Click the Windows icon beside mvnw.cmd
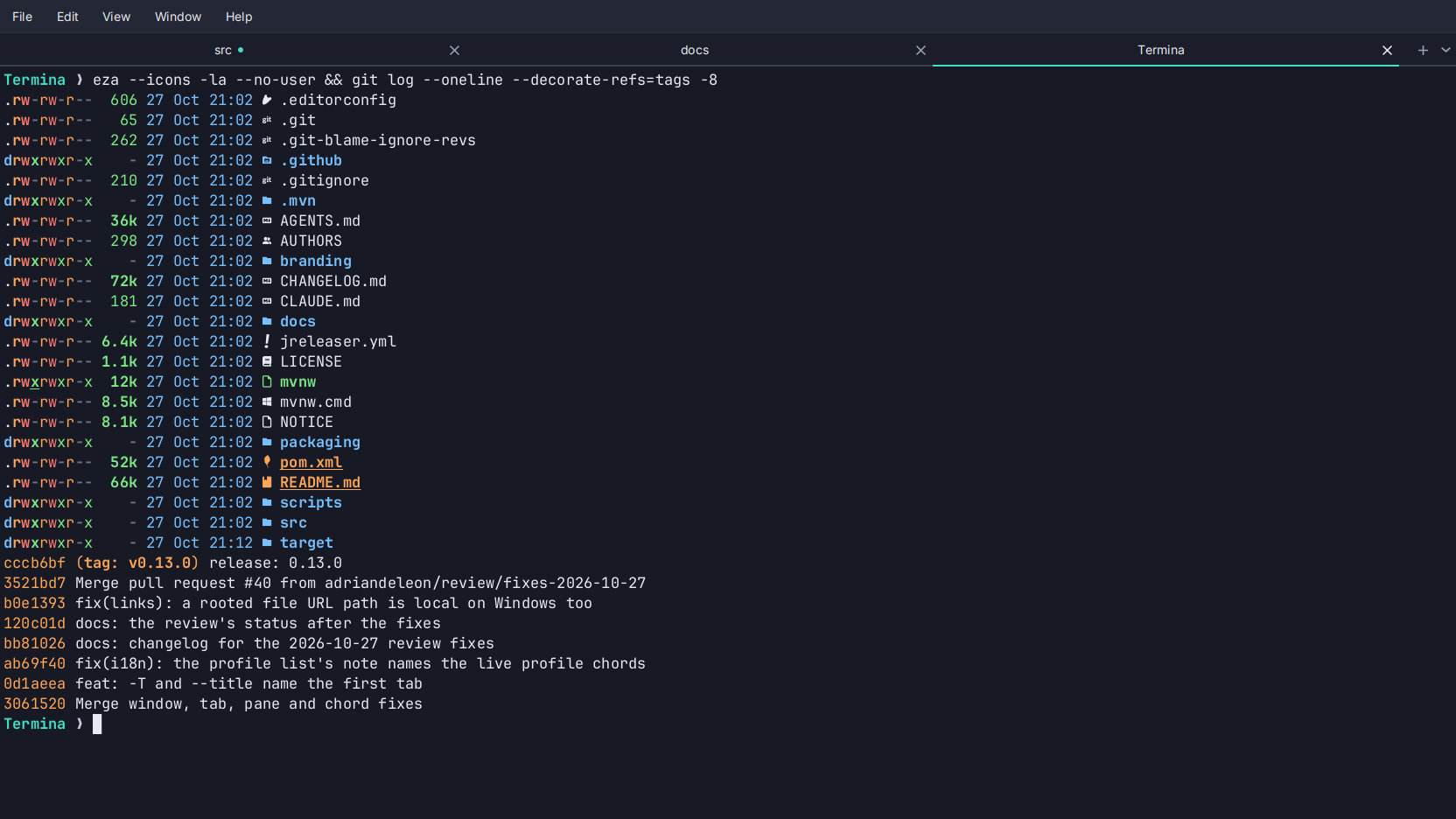The width and height of the screenshot is (1456, 819). [x=267, y=402]
